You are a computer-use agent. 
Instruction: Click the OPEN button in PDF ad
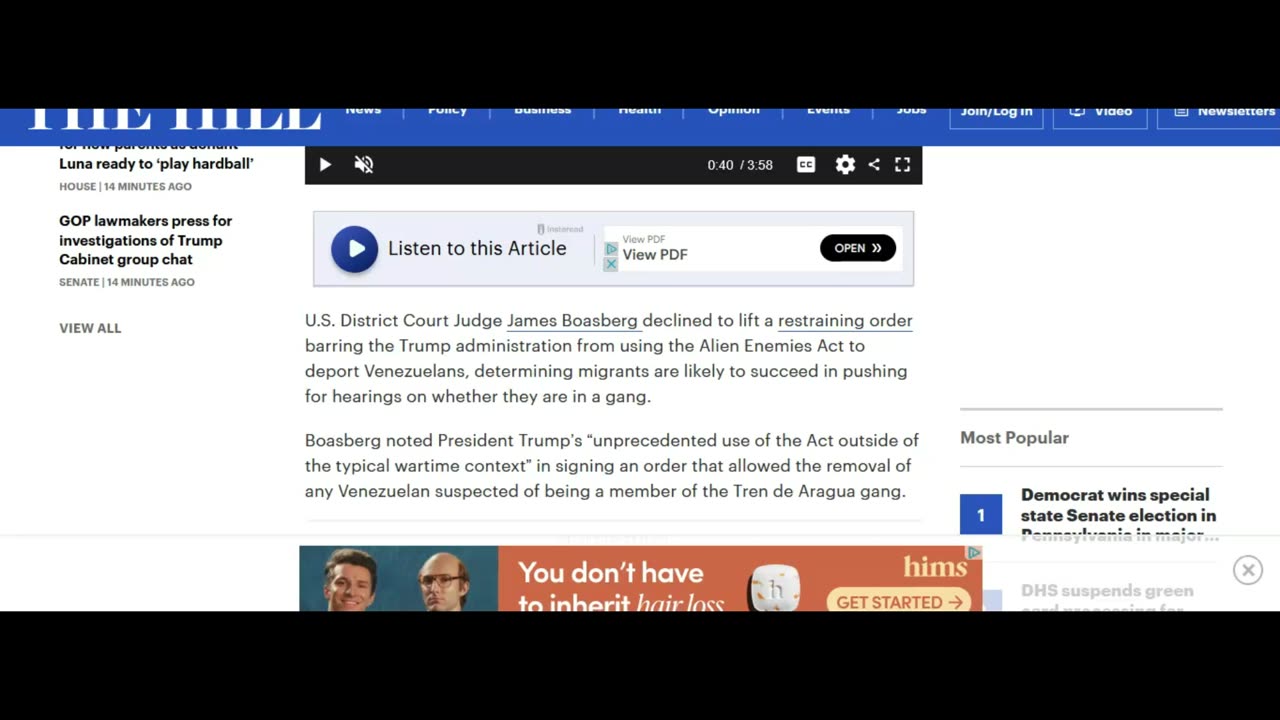pos(858,248)
